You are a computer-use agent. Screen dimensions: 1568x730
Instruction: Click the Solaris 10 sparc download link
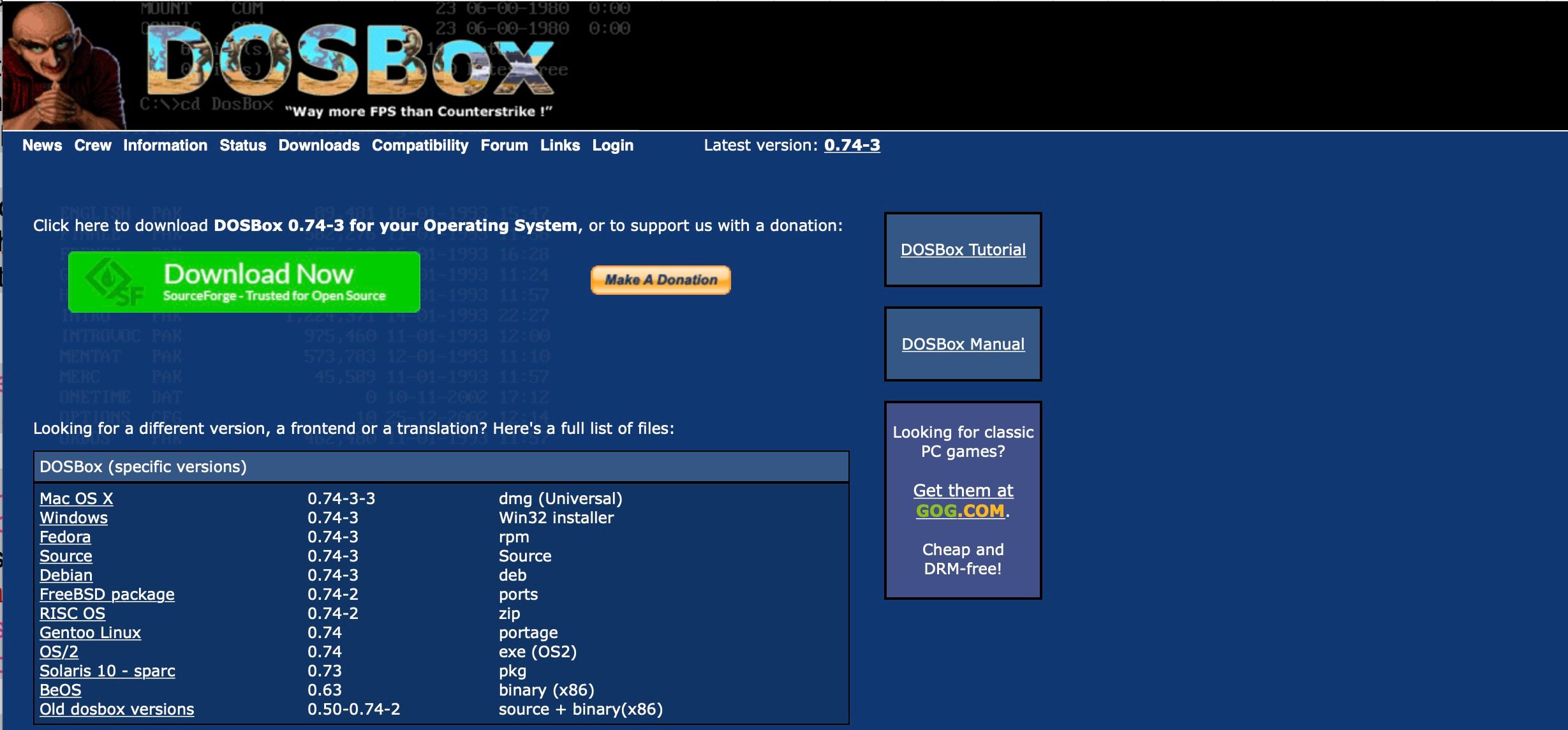point(107,670)
